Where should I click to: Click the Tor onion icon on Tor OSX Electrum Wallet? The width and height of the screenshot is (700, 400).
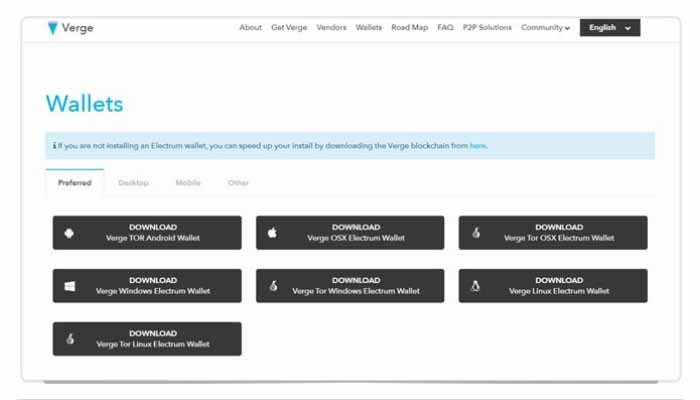[476, 233]
